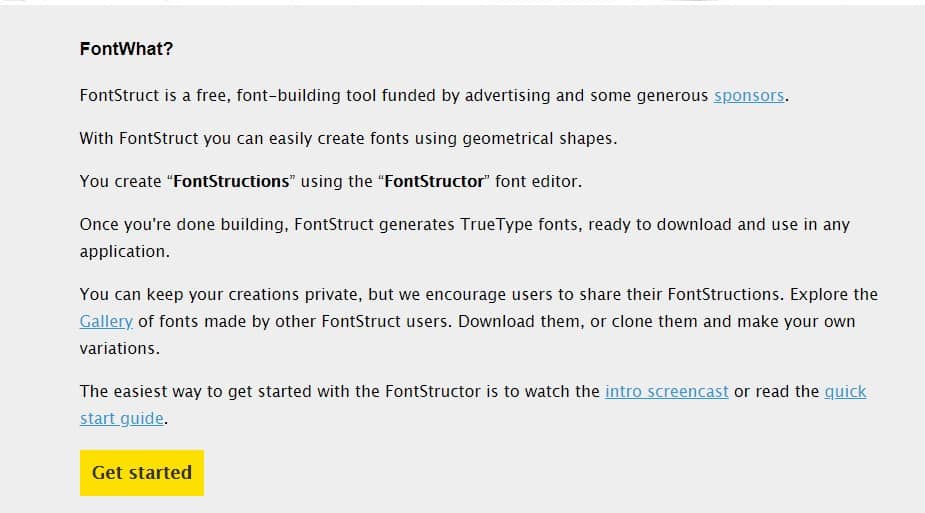Click the bold FontStructor word
Screen dimensions: 925x513
(x=434, y=182)
